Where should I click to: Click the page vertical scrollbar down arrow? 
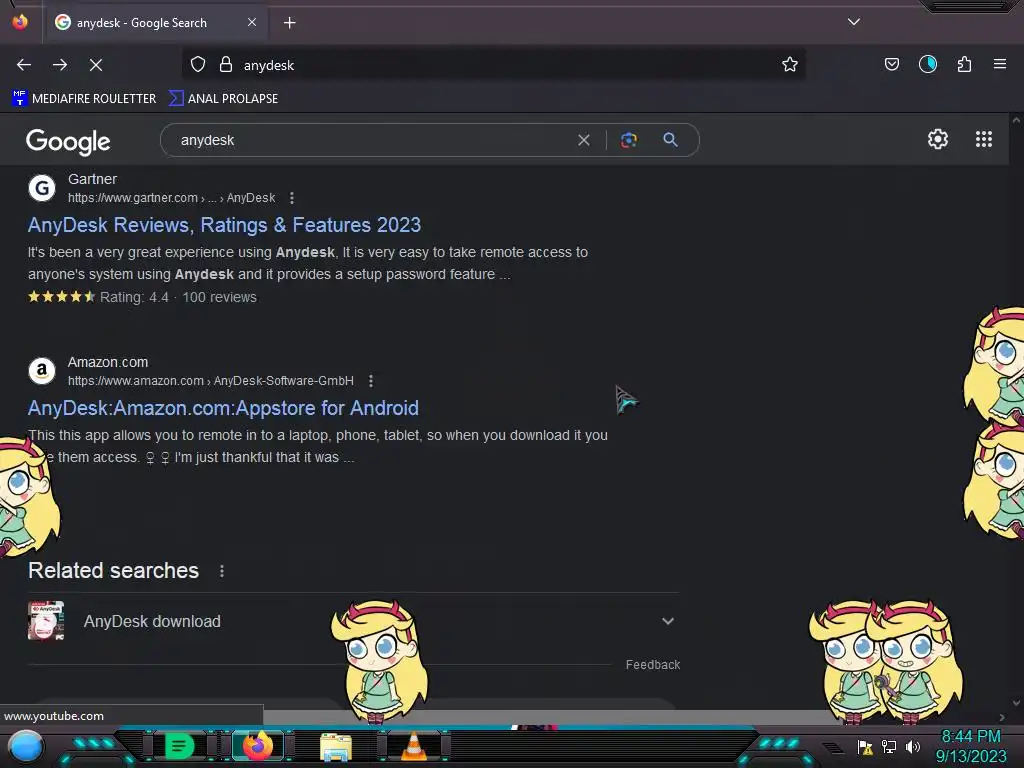click(1016, 703)
